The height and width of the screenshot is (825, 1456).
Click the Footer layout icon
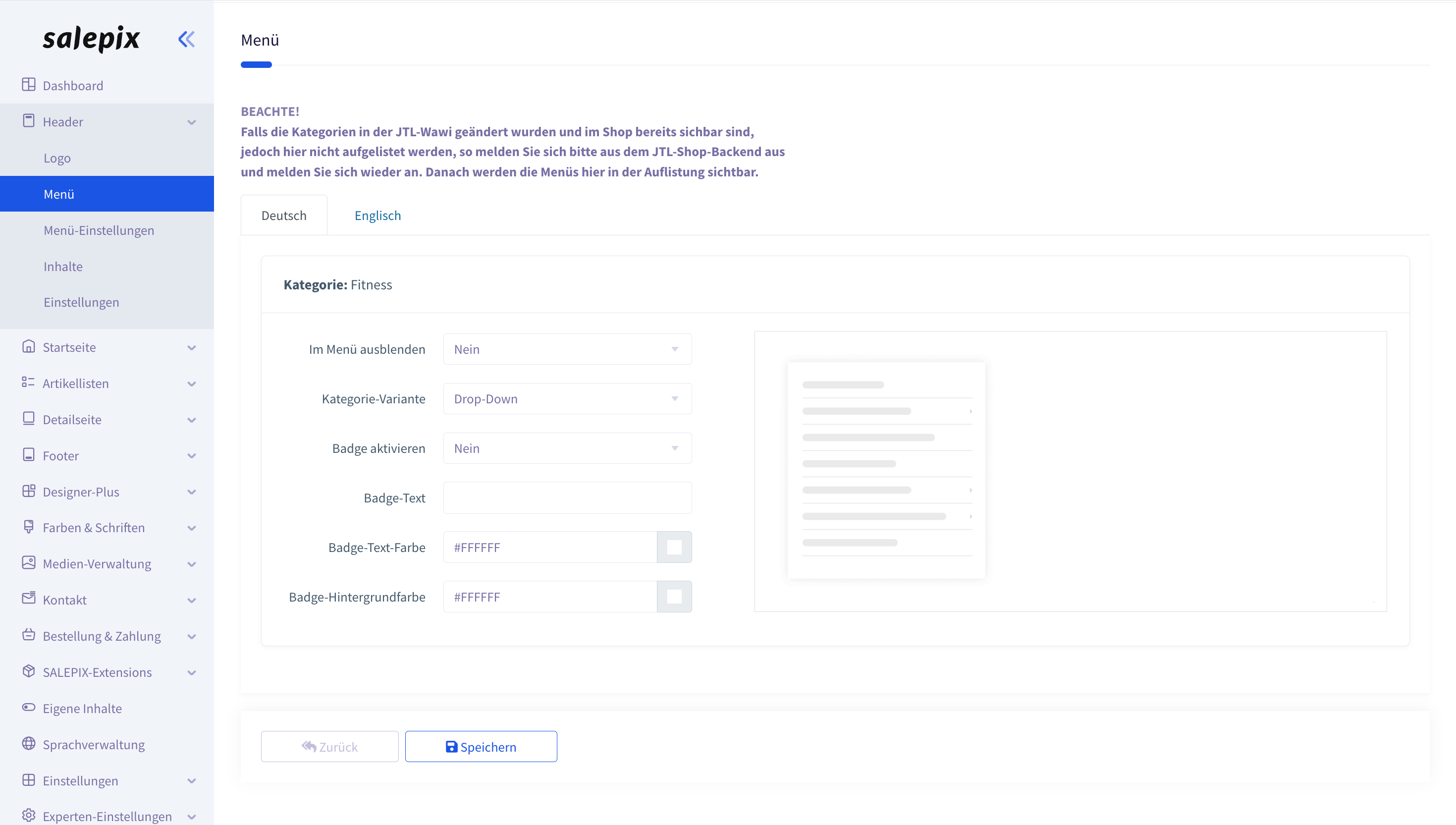[28, 455]
